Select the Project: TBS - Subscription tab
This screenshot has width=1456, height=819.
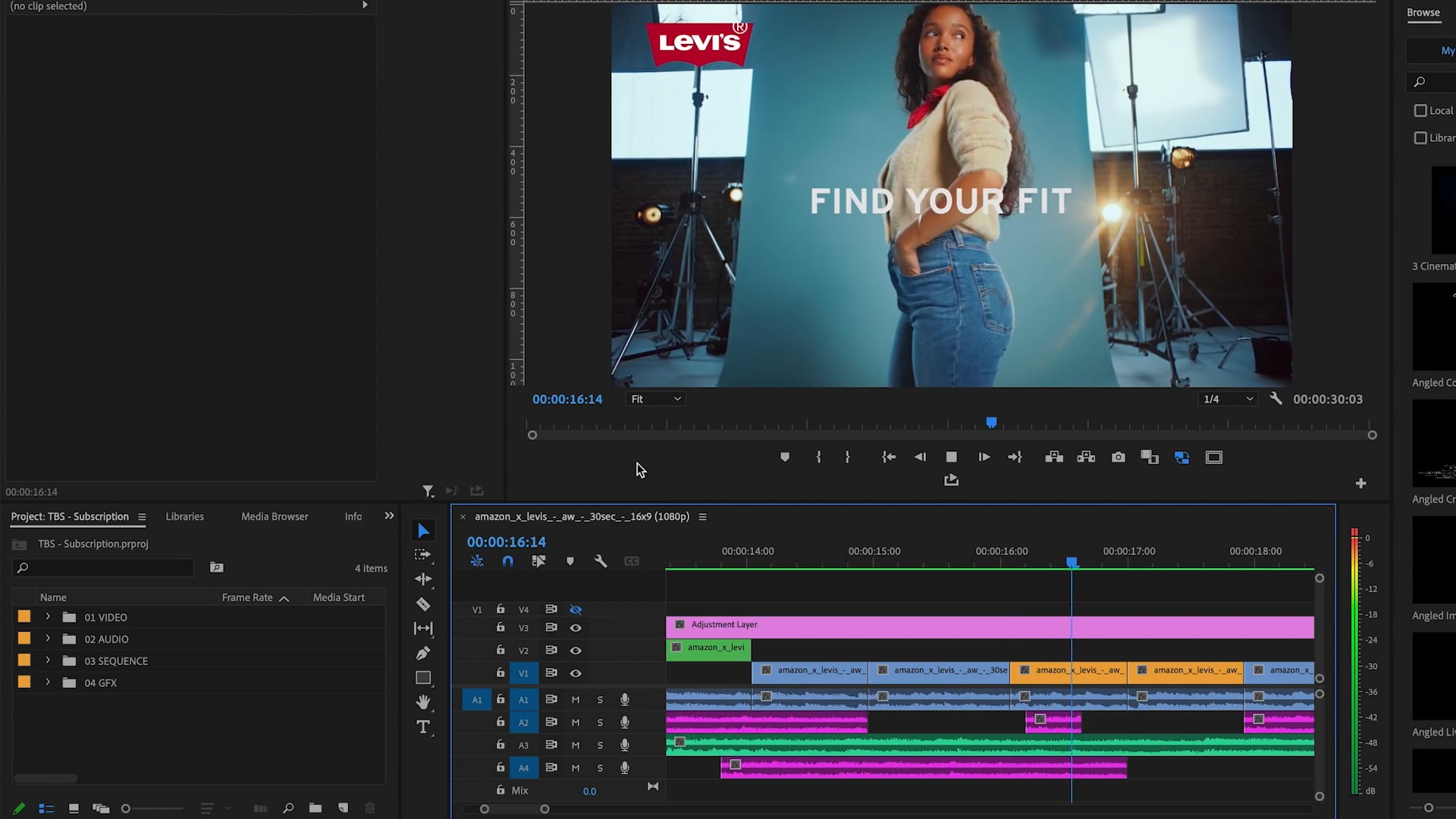click(70, 516)
